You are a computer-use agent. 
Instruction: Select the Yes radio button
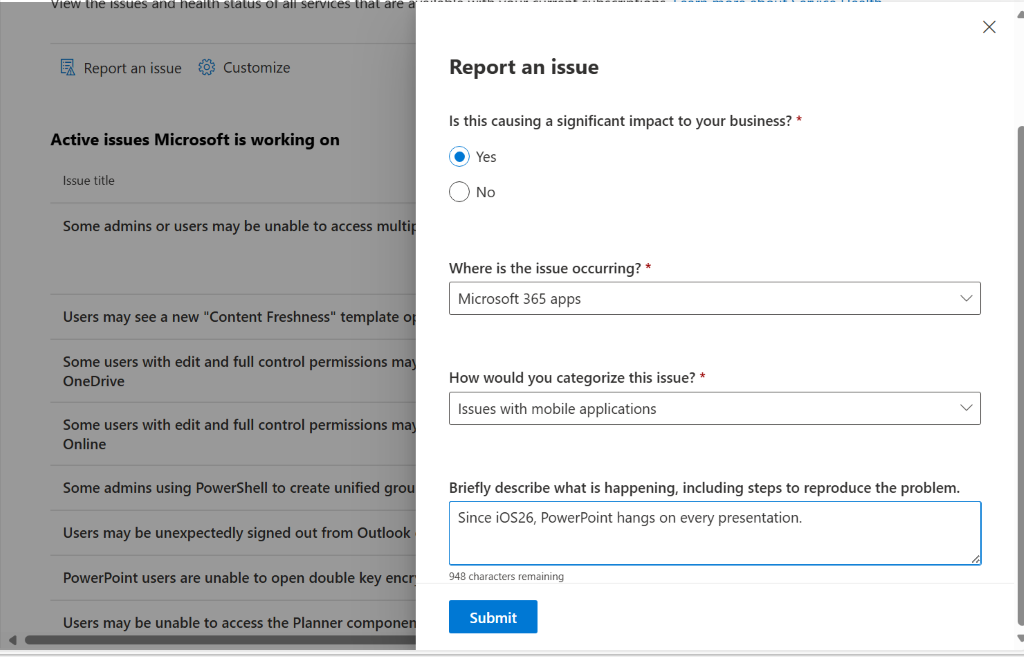(x=459, y=157)
